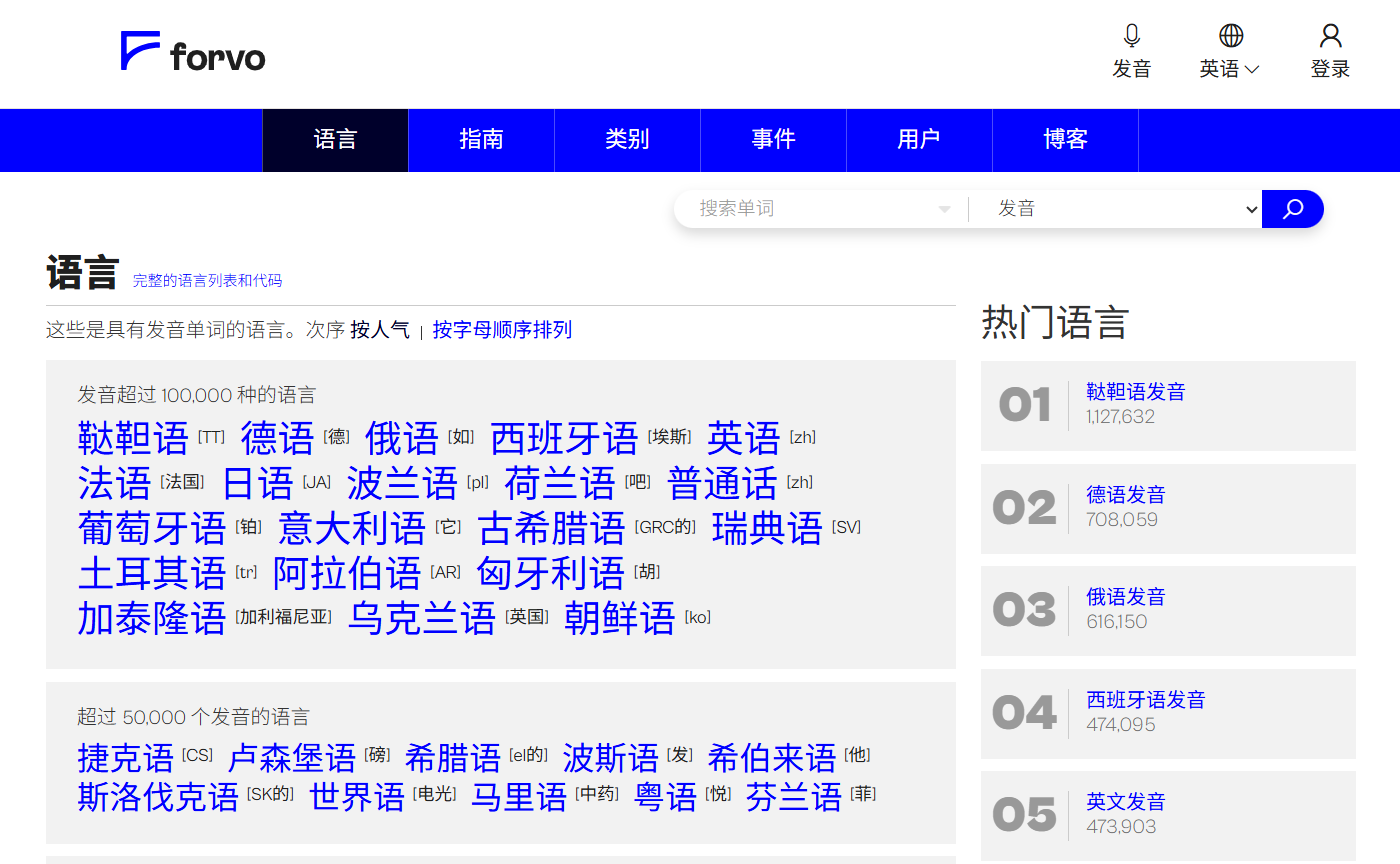Open the 鞑靼语发音 popular language entry
The width and height of the screenshot is (1400, 864).
pos(1135,392)
